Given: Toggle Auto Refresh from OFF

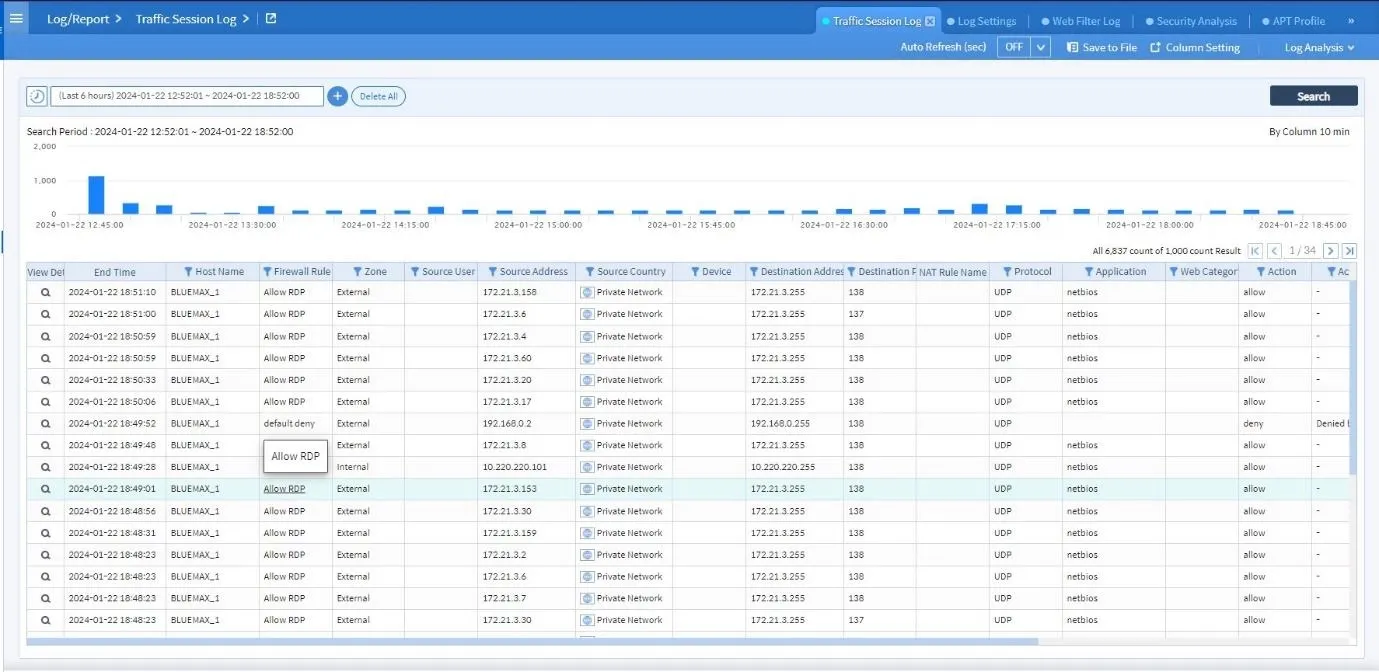Looking at the screenshot, I should tap(1014, 46).
